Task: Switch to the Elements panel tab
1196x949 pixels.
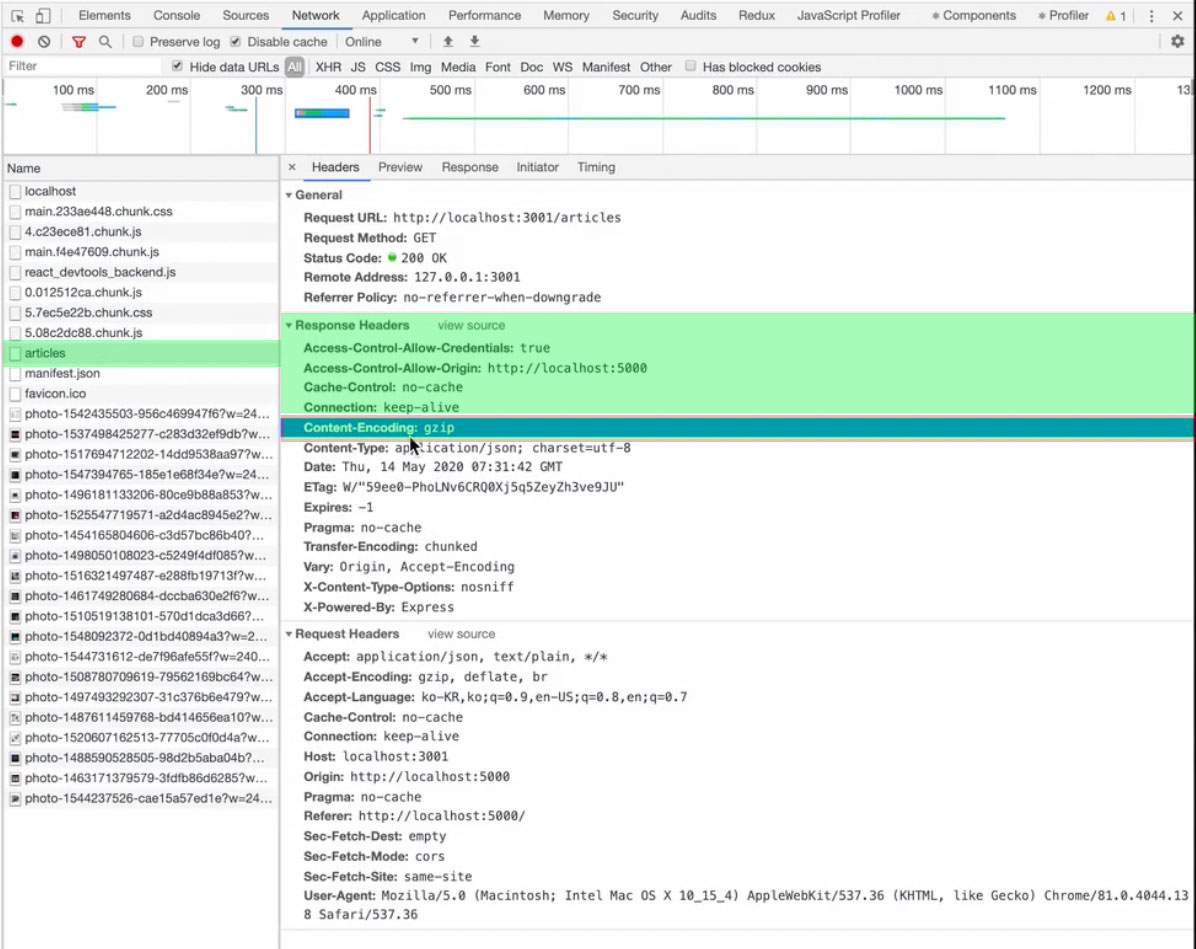Action: (104, 15)
